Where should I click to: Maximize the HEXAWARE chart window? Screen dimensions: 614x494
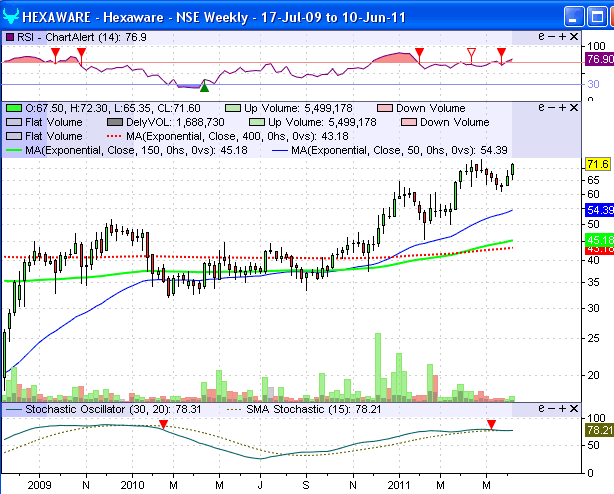pyautogui.click(x=597, y=17)
